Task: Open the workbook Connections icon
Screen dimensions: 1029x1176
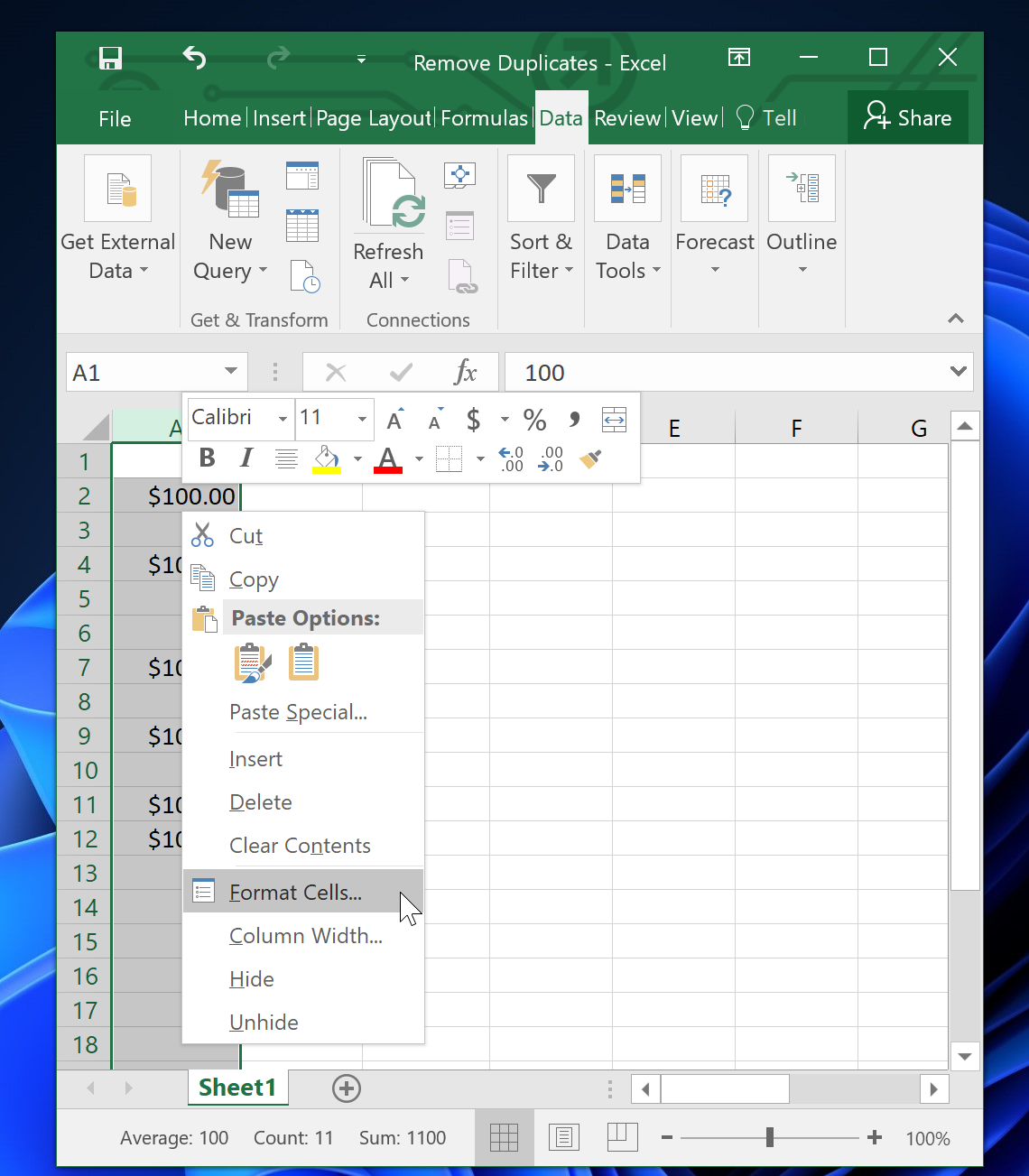Action: [x=460, y=175]
